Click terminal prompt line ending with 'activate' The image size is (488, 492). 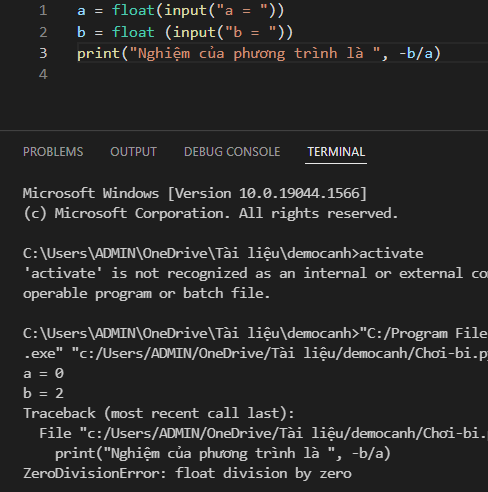click(223, 253)
